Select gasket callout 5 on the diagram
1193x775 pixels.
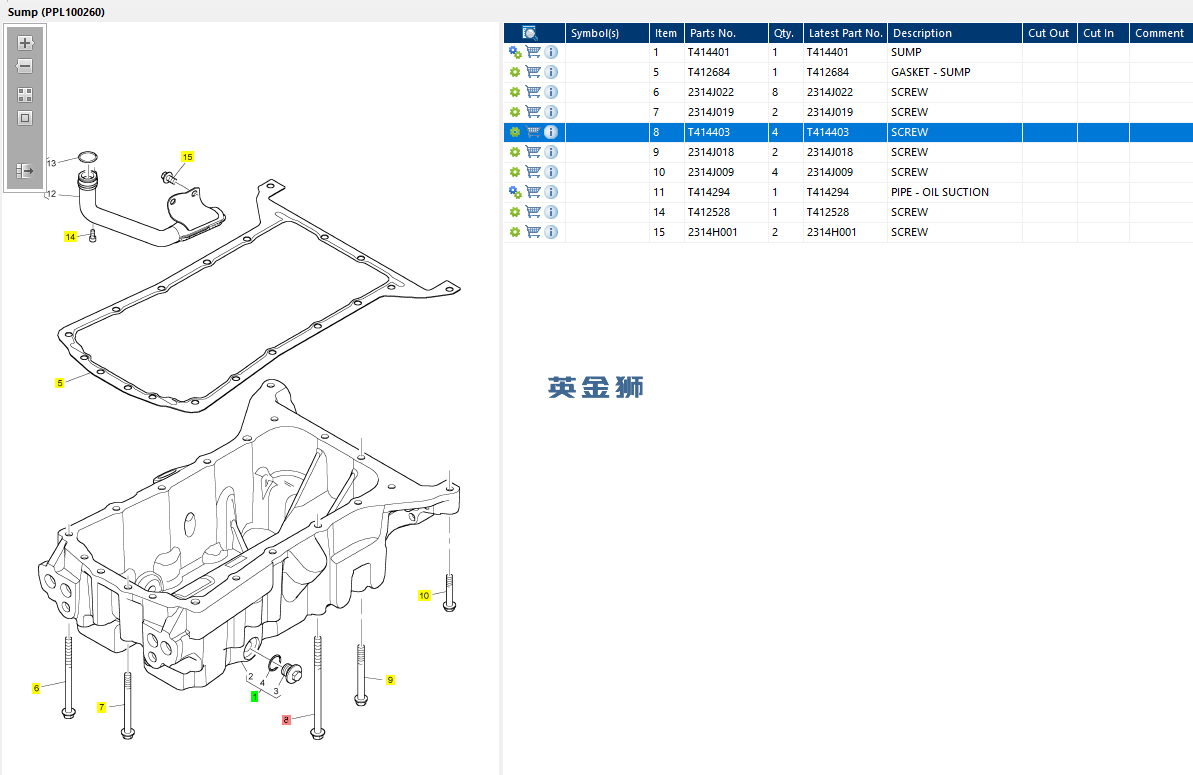click(x=59, y=383)
